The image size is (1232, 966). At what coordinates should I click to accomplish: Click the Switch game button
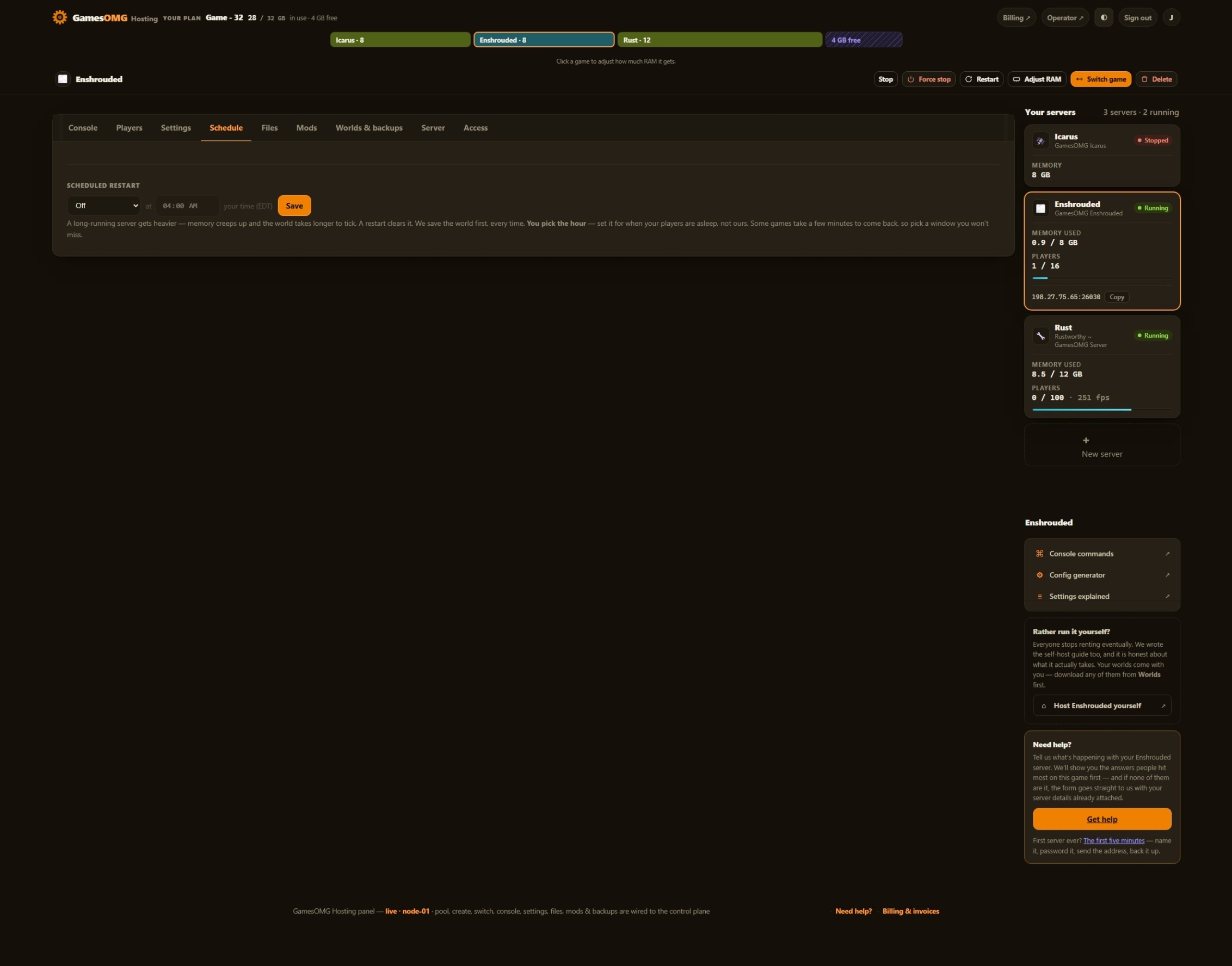coord(1101,79)
